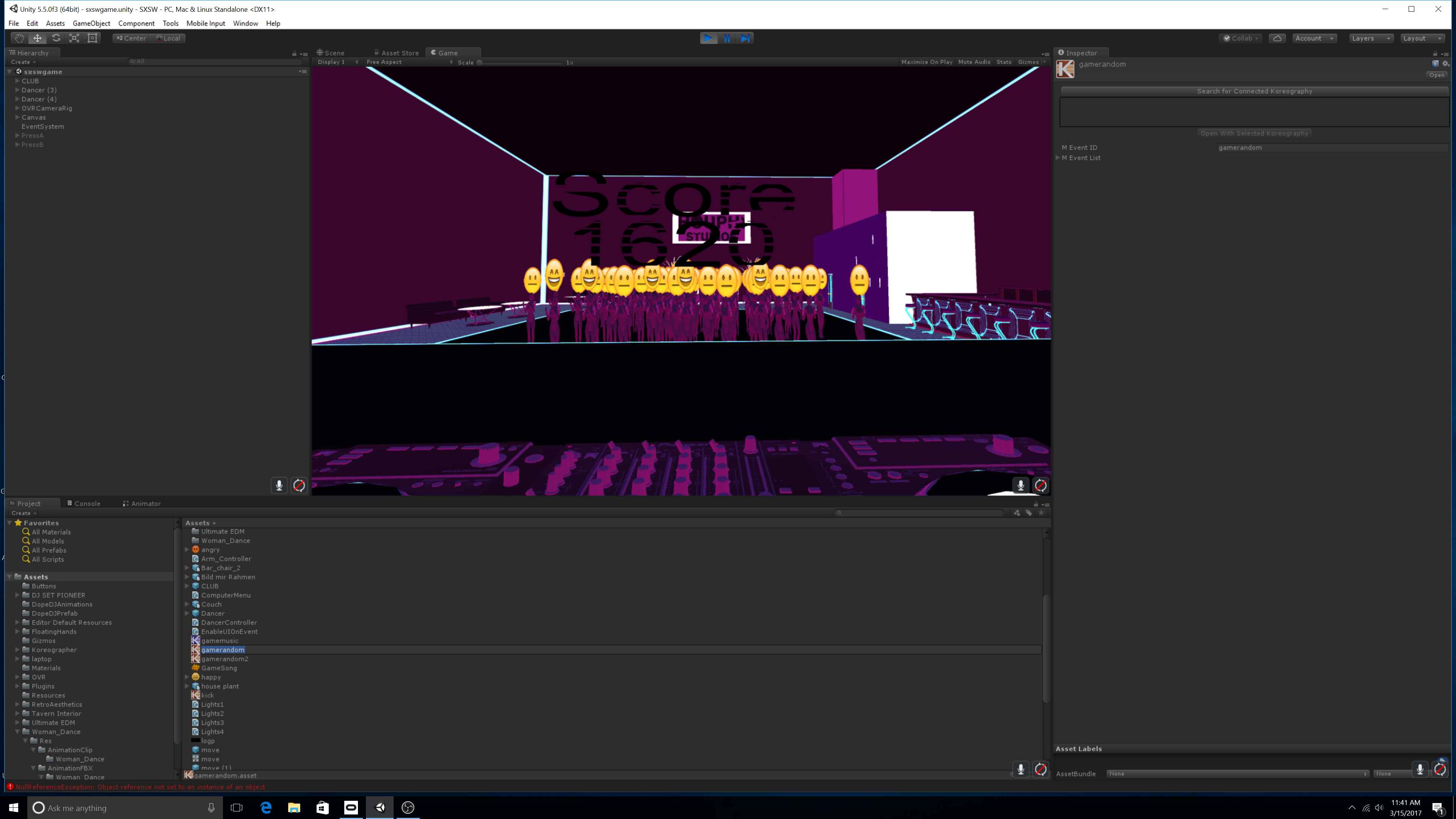Viewport: 1456px width, 819px height.
Task: Open Microsoft Edge from the taskbar
Action: pos(266,808)
